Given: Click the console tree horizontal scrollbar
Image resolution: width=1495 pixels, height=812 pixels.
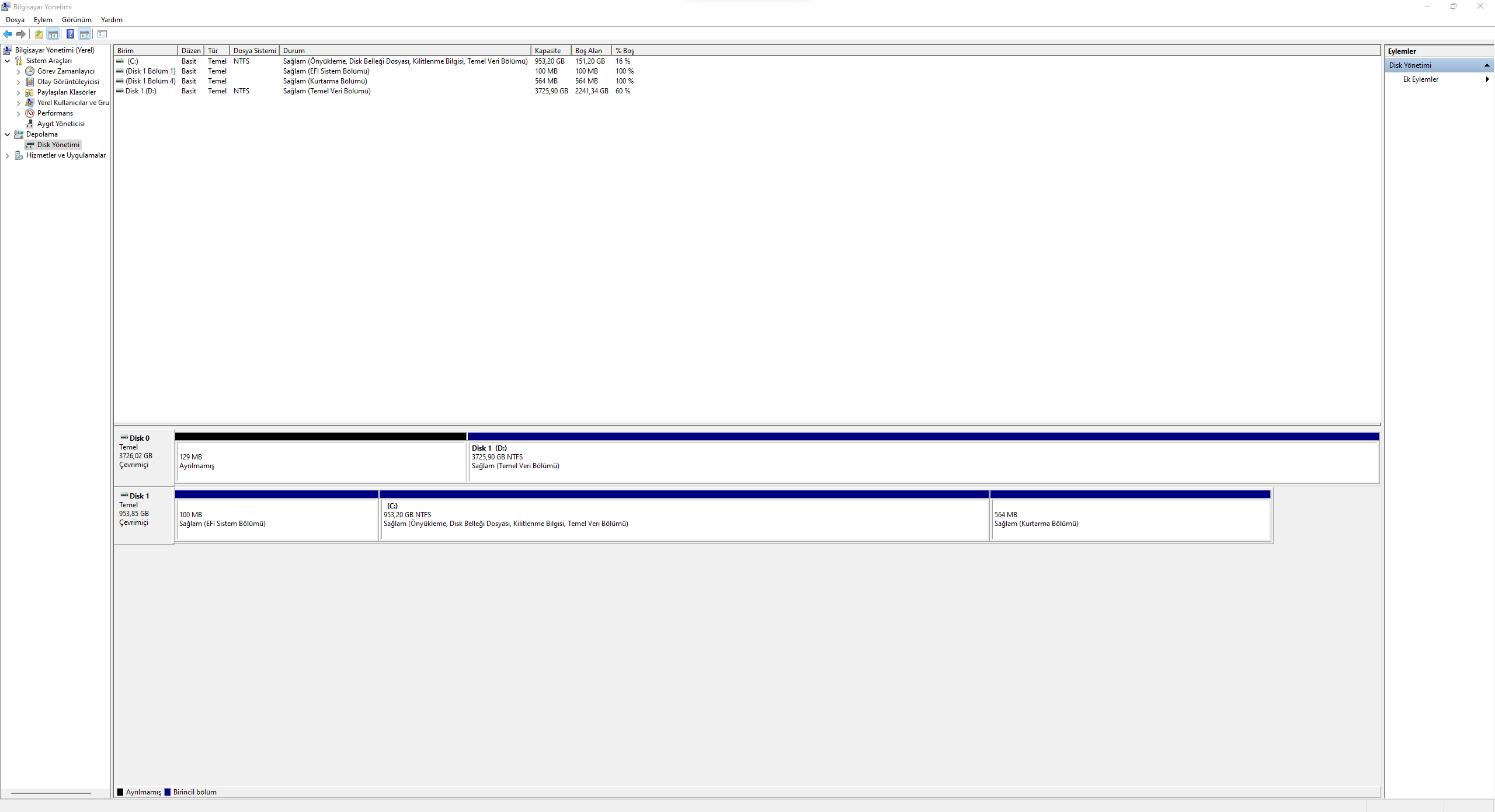Looking at the screenshot, I should [x=51, y=793].
